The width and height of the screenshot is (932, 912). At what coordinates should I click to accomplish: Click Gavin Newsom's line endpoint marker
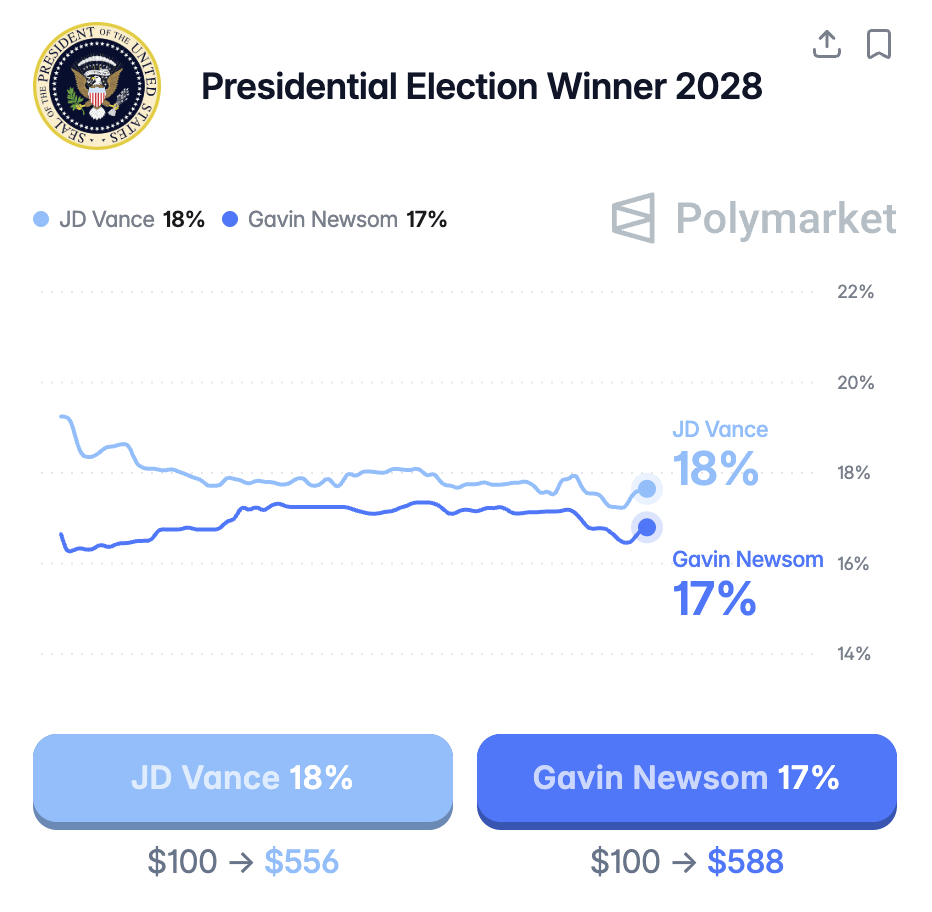647,527
